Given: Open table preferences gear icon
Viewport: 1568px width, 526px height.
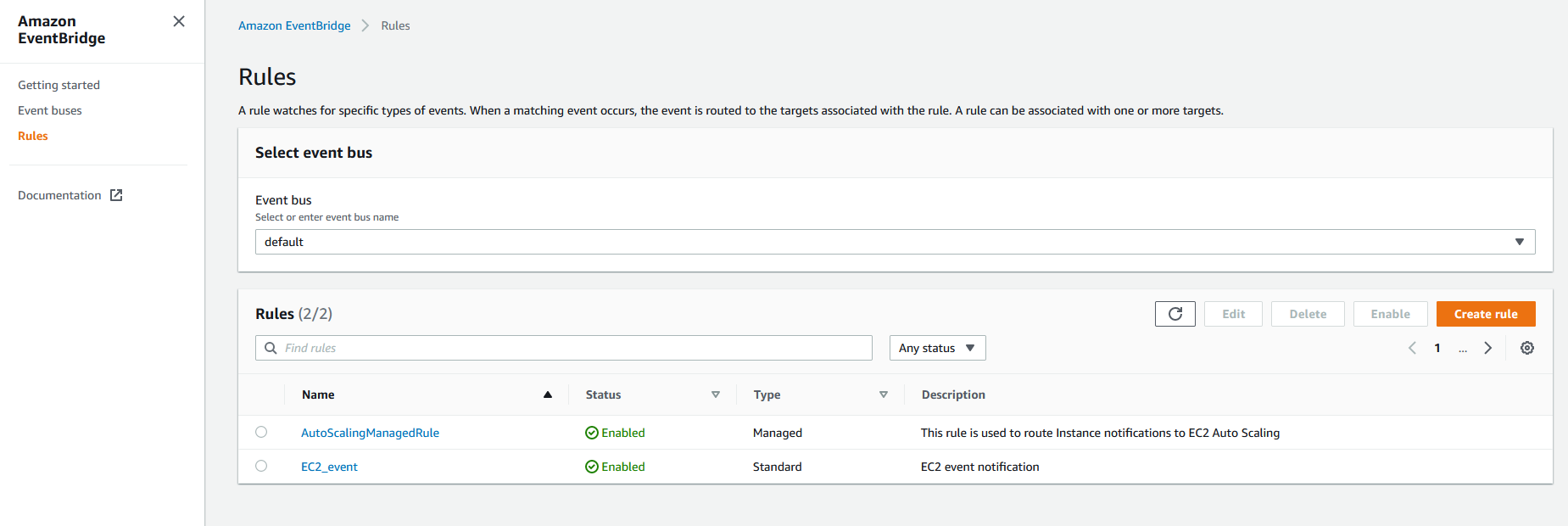Looking at the screenshot, I should click(x=1526, y=348).
